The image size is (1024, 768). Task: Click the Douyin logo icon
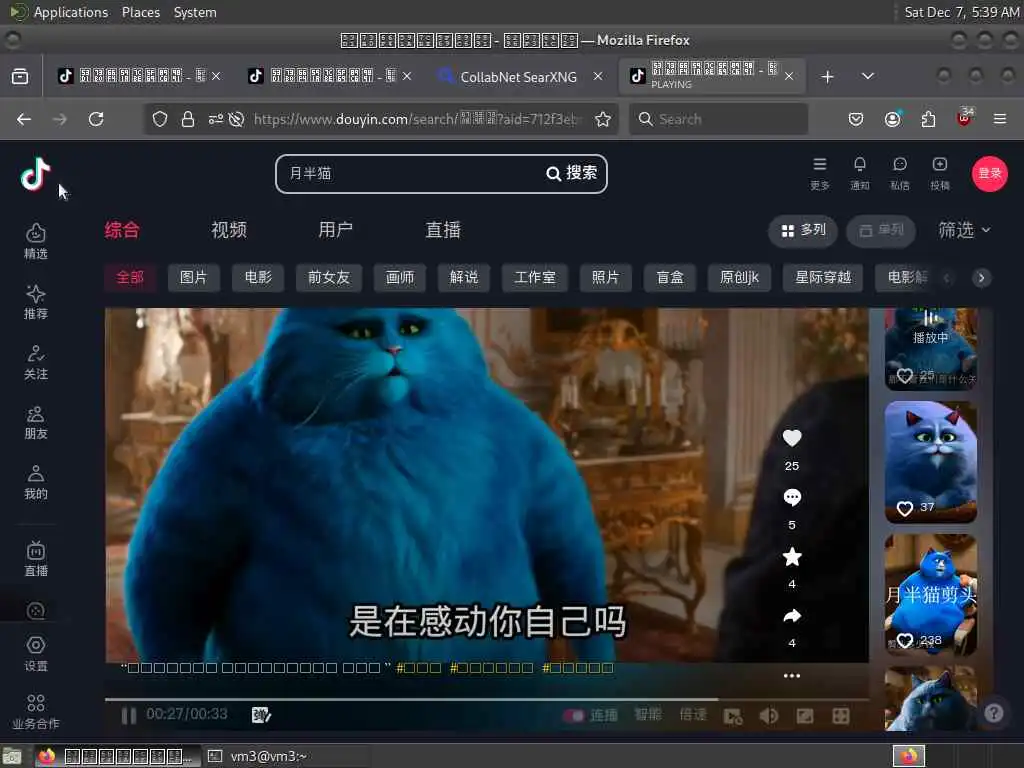point(35,174)
